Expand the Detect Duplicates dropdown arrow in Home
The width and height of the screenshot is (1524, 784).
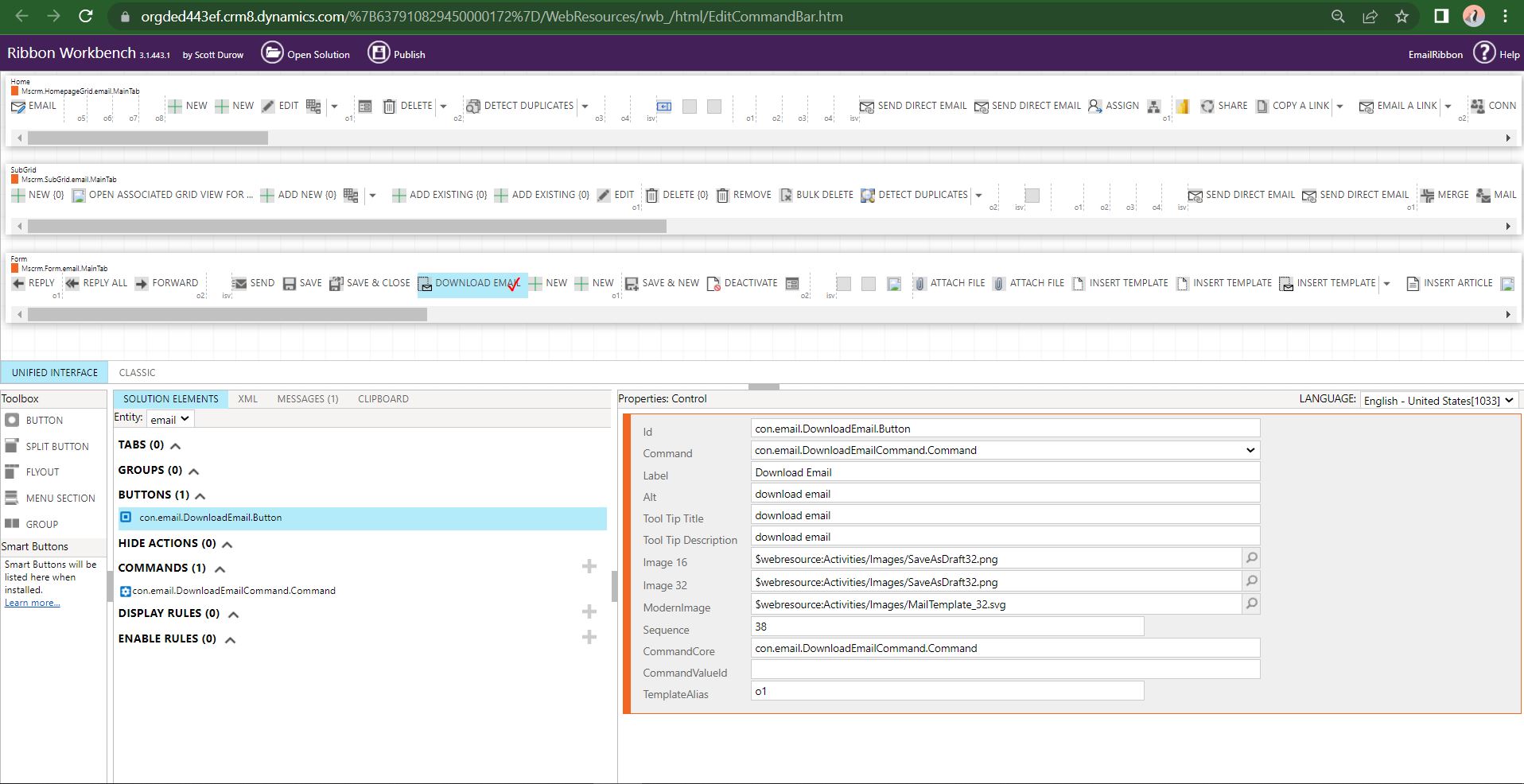click(585, 107)
